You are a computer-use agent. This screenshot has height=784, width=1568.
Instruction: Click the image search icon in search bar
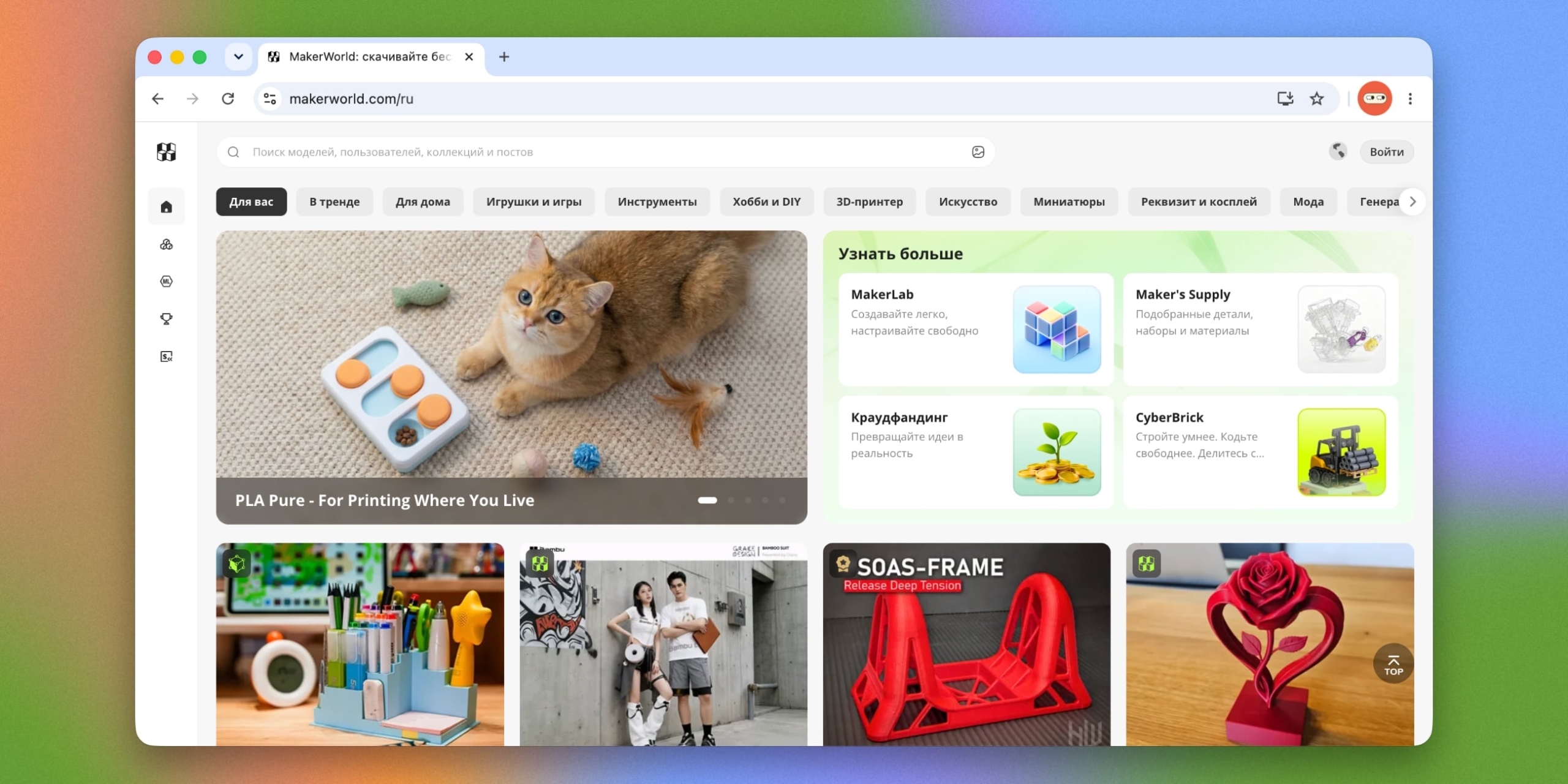coord(978,152)
